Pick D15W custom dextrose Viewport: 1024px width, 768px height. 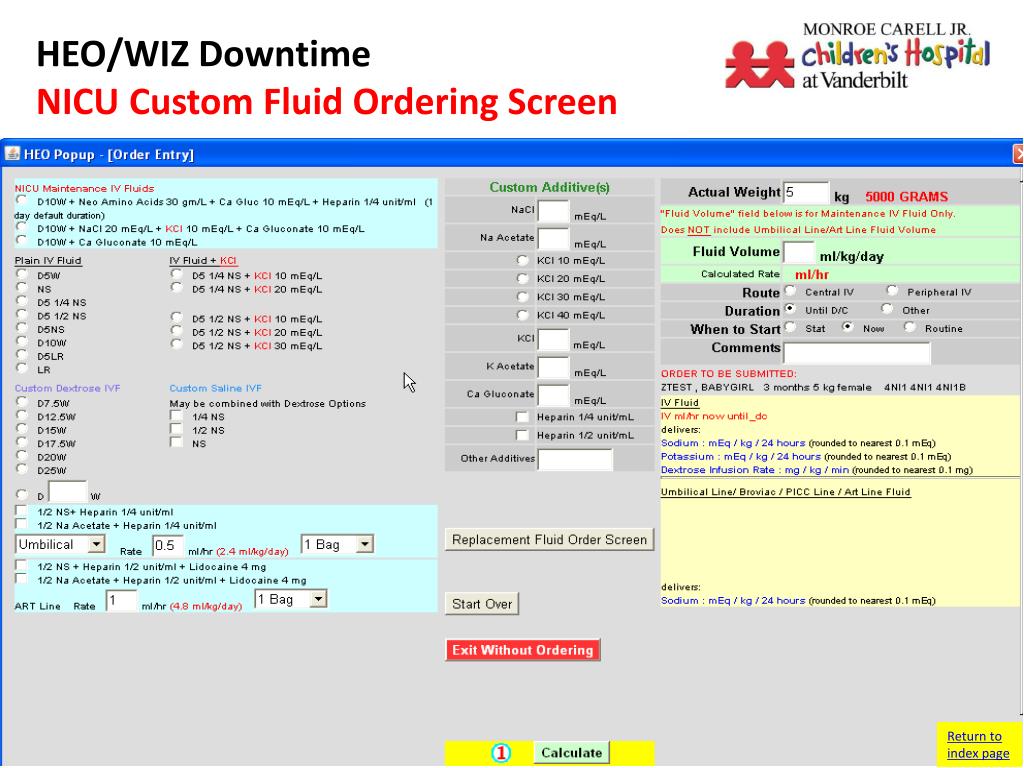(x=22, y=428)
